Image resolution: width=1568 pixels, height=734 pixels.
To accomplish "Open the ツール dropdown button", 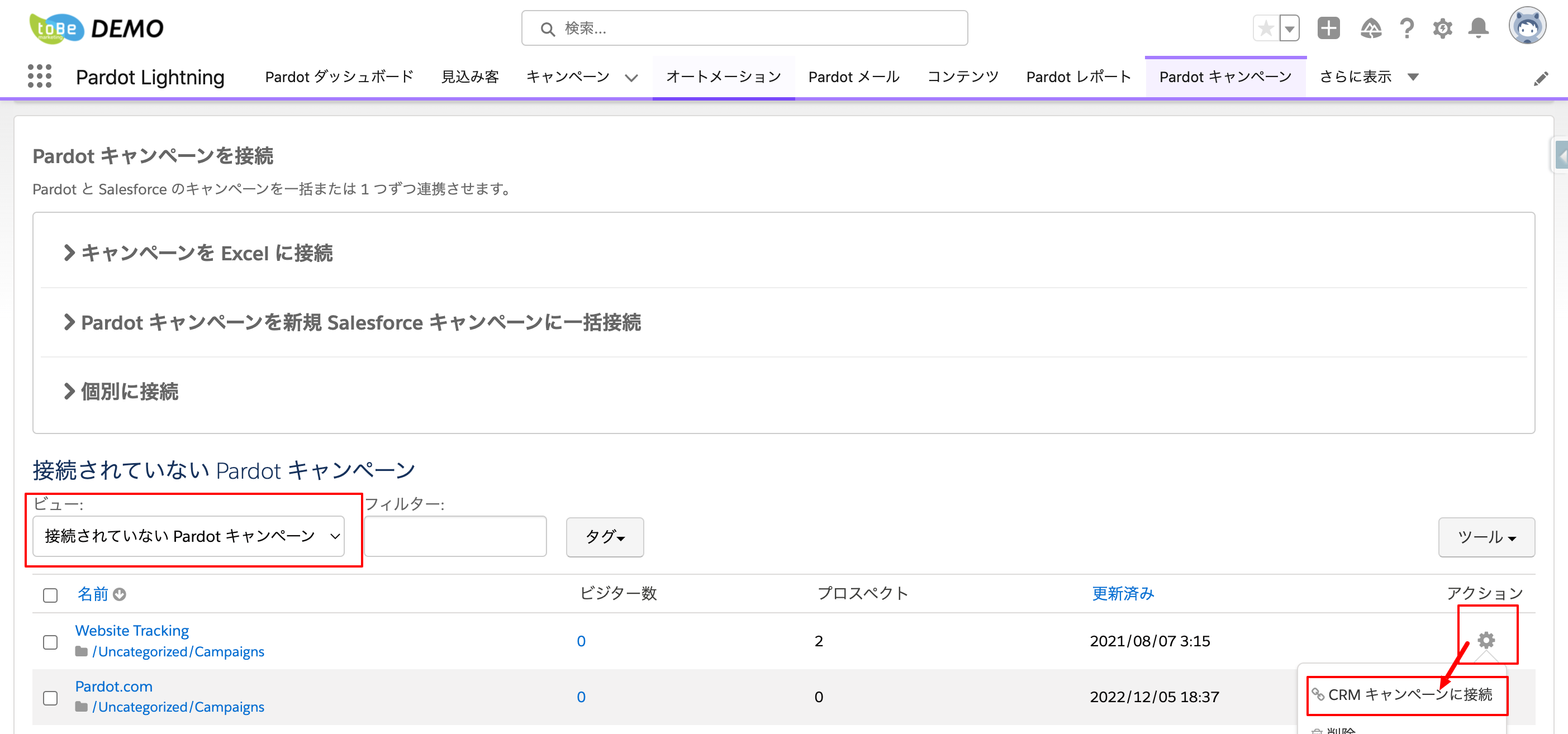I will click(x=1486, y=537).
